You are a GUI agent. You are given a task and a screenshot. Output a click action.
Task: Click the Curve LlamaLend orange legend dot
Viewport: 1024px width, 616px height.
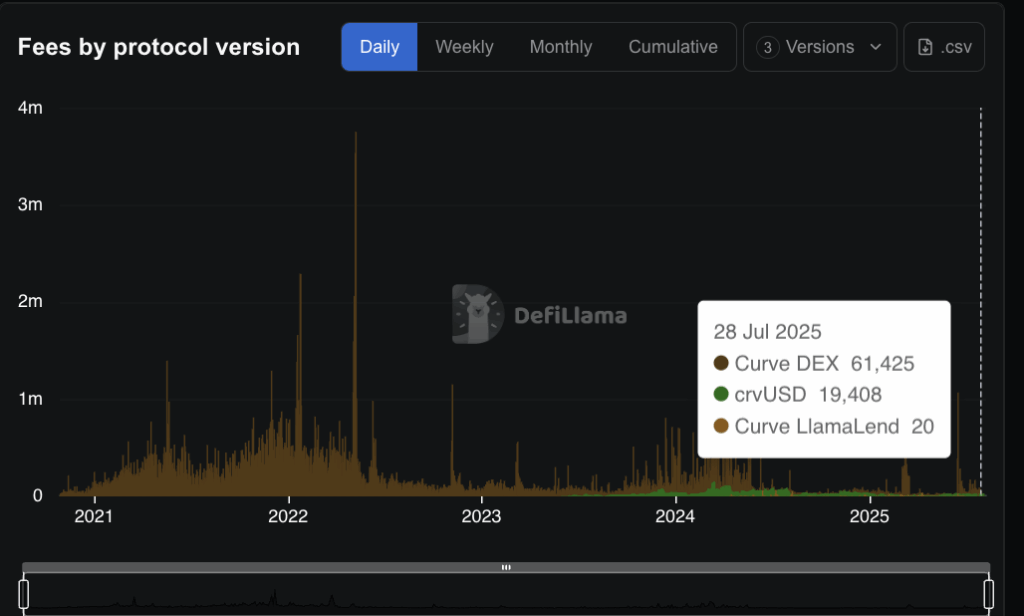(x=721, y=426)
